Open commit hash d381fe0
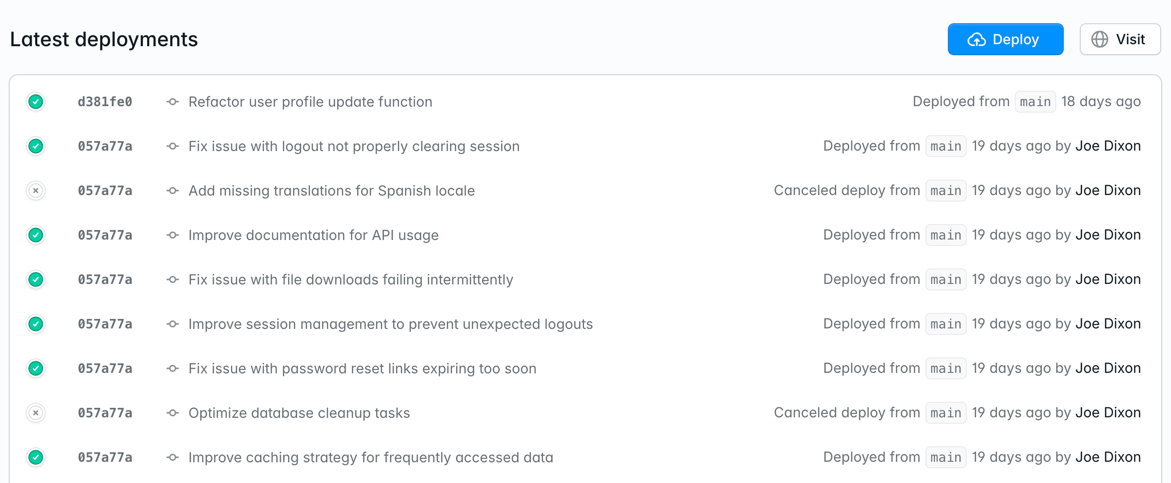Screen dimensions: 1171x483 click(105, 102)
